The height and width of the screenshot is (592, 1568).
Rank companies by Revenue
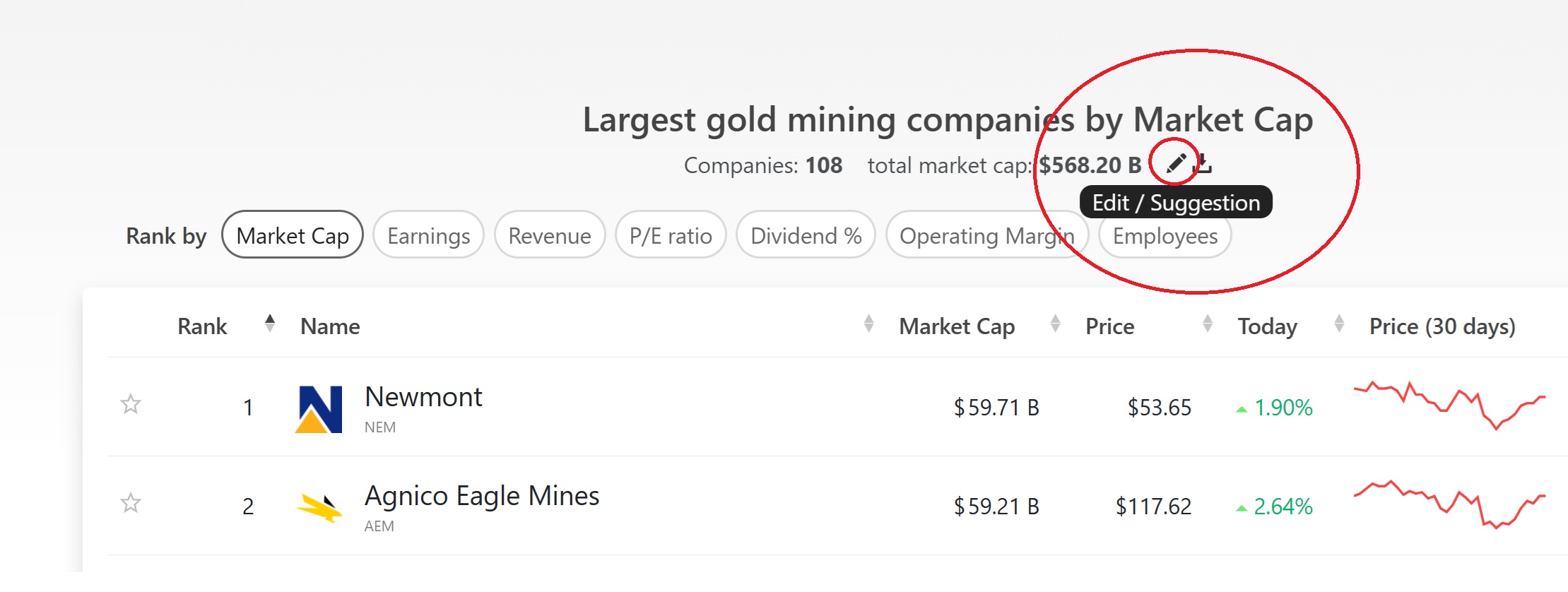pyautogui.click(x=550, y=235)
